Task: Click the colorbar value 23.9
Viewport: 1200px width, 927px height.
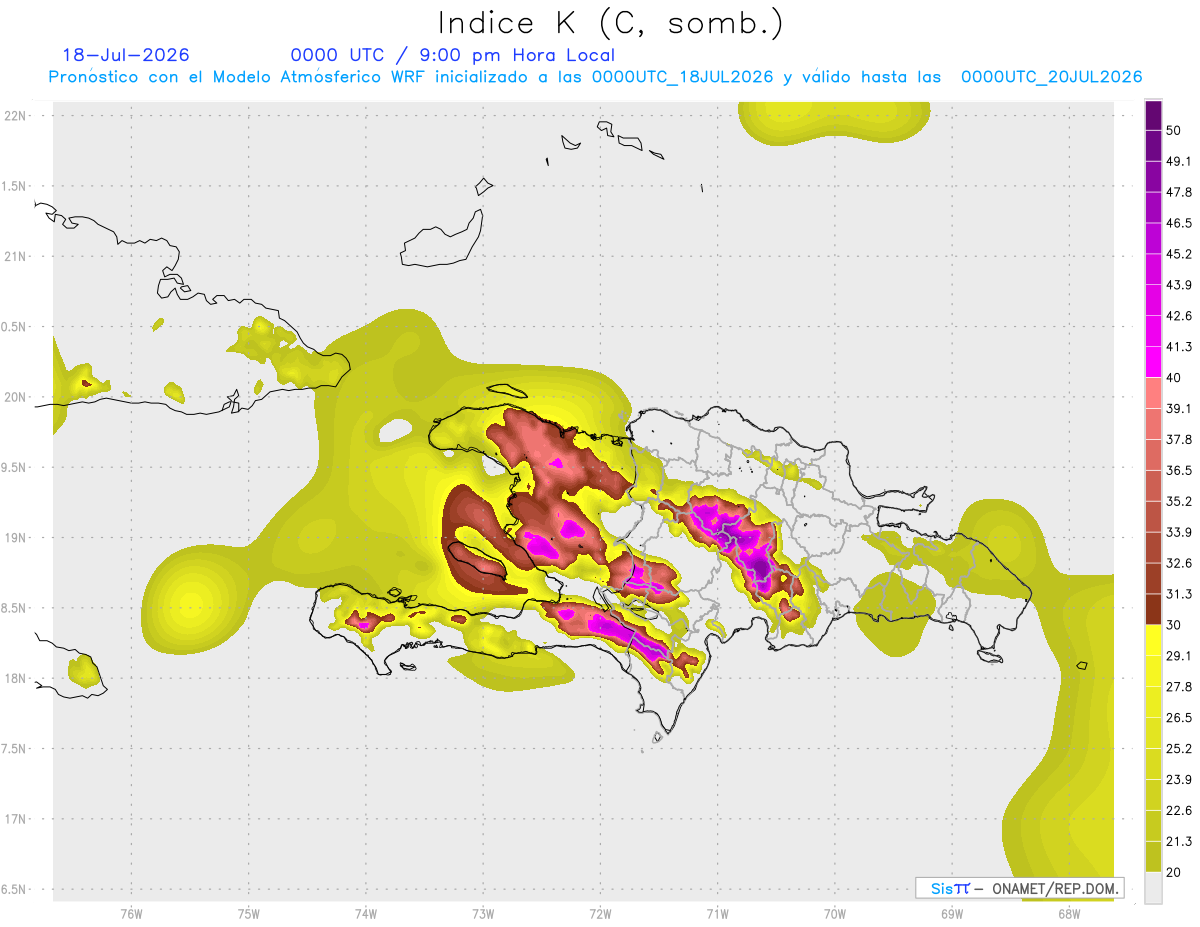Action: click(x=1179, y=779)
